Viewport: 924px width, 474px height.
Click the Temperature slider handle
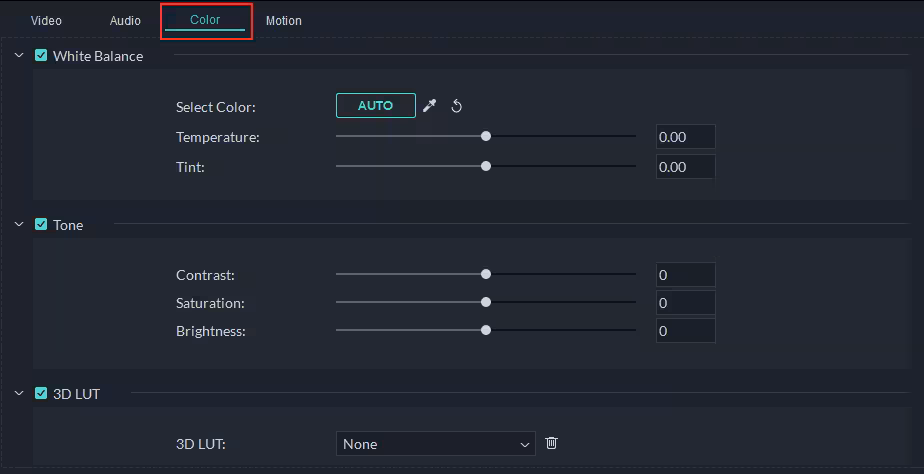click(x=486, y=136)
